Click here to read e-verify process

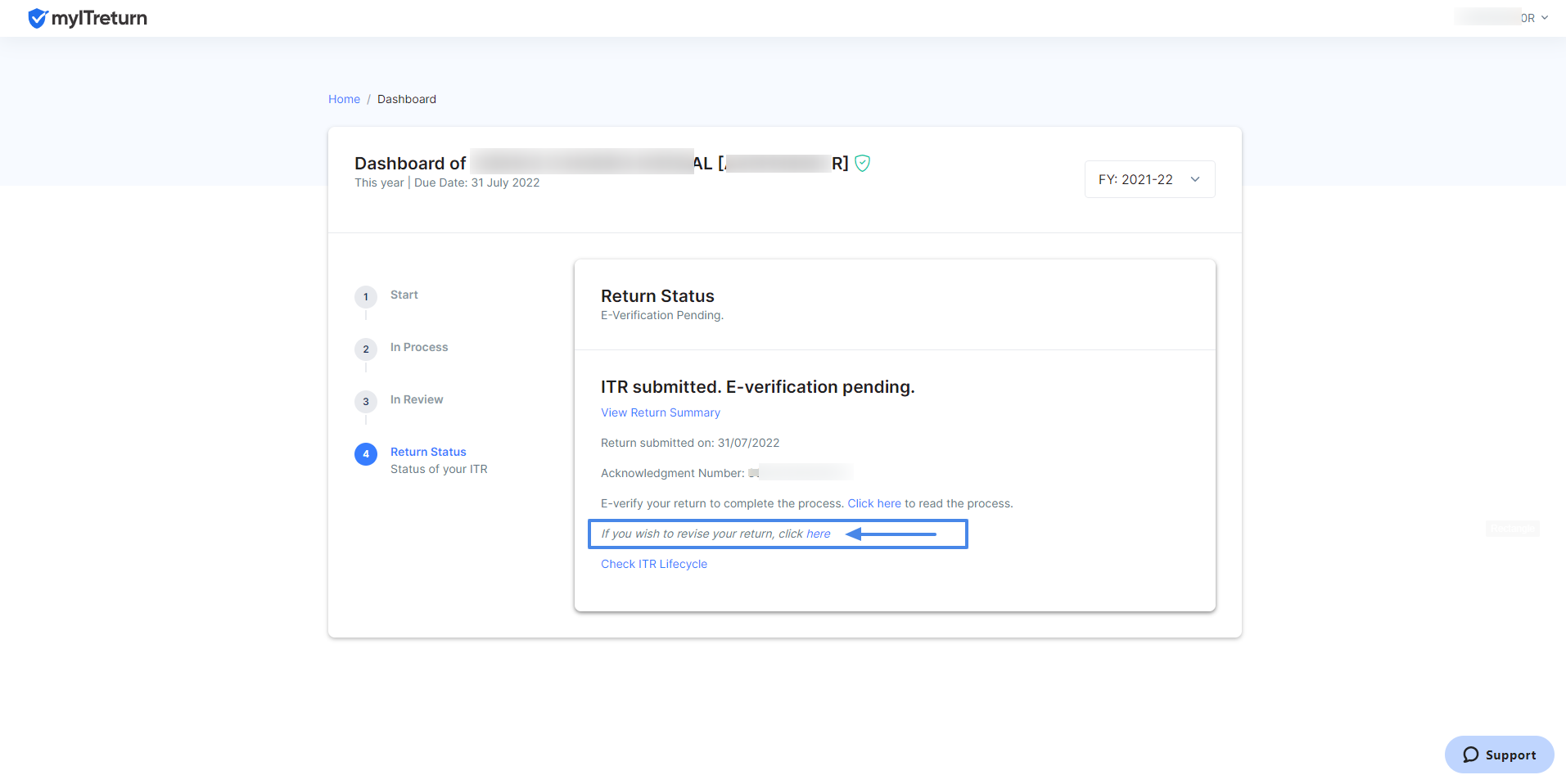click(874, 503)
